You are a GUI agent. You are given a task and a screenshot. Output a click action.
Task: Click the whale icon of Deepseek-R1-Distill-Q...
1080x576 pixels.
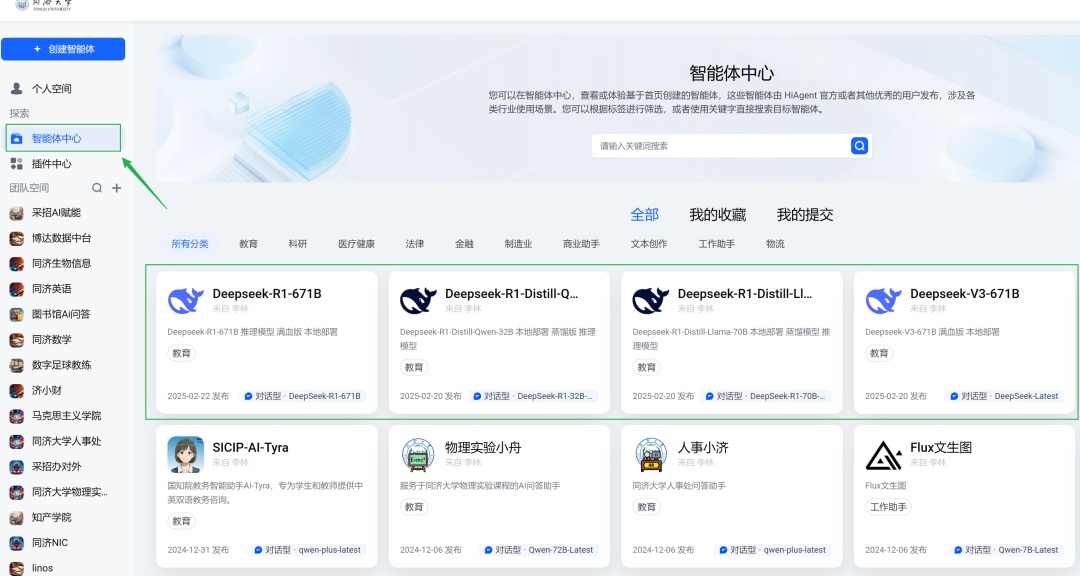click(x=418, y=300)
